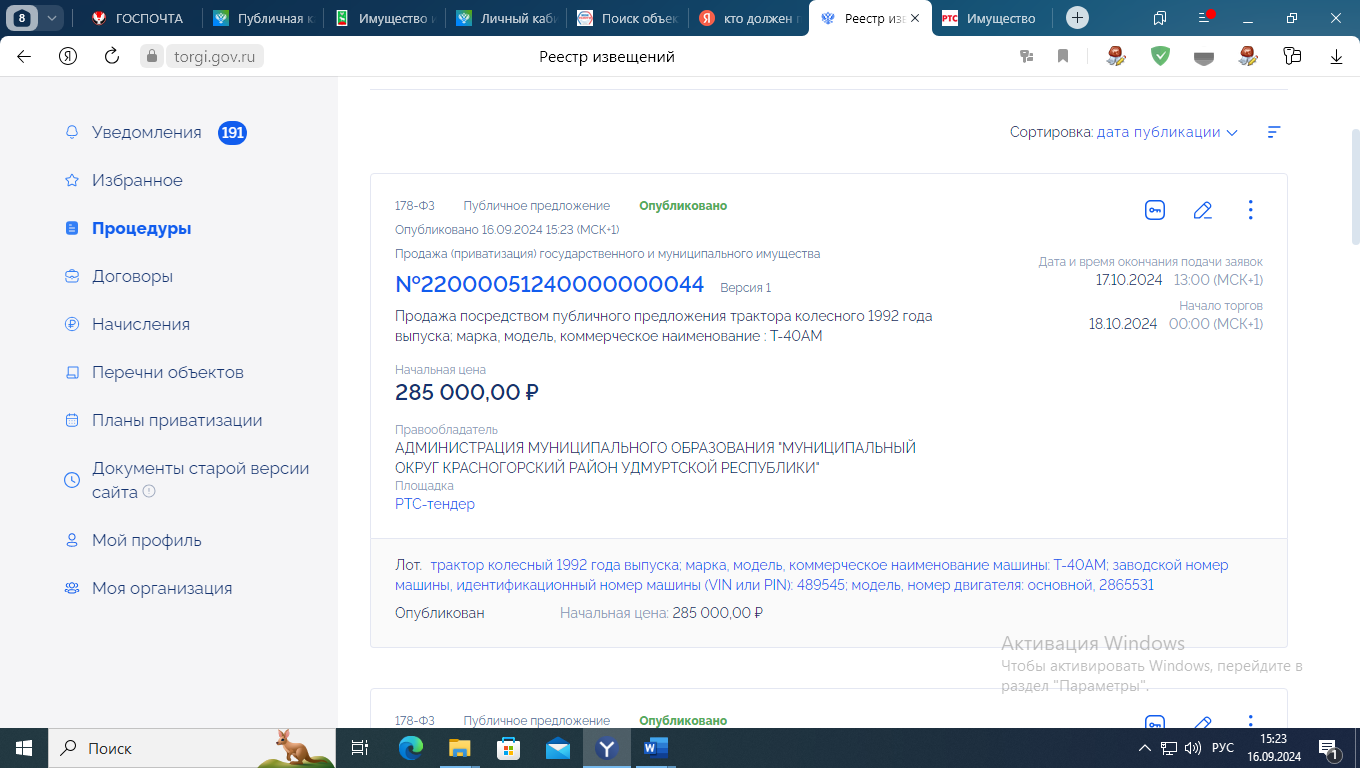Open the browser hamburger menu
The width and height of the screenshot is (1360, 768).
(1203, 18)
